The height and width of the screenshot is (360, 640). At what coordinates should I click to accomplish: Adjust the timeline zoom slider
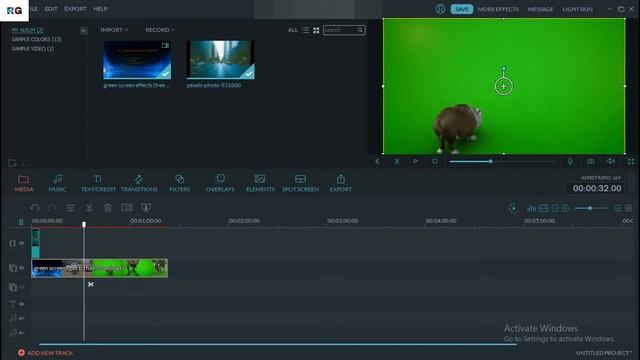pos(590,209)
